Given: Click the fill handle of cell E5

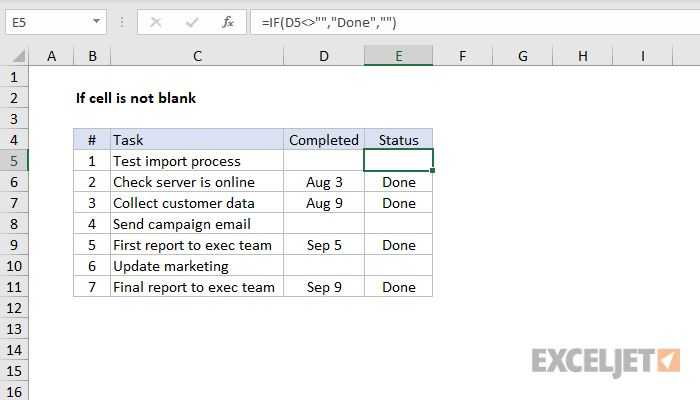Looking at the screenshot, I should tap(432, 171).
